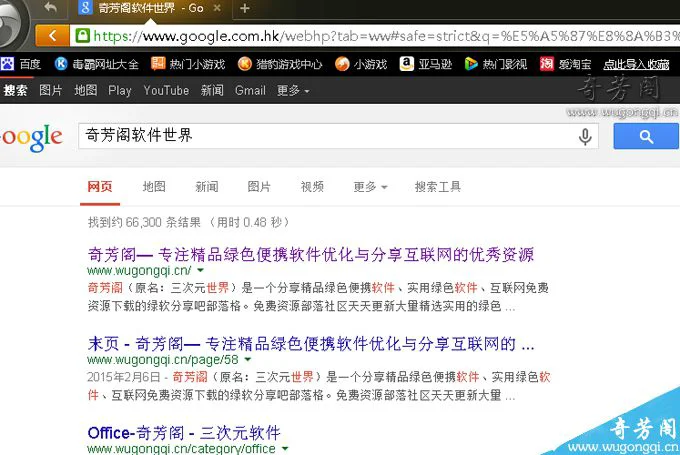This screenshot has width=680, height=455.
Task: Open result 奇芳阁— 专注精品绿色便携软件优化与分享互联网的优秀资源
Action: [x=311, y=254]
